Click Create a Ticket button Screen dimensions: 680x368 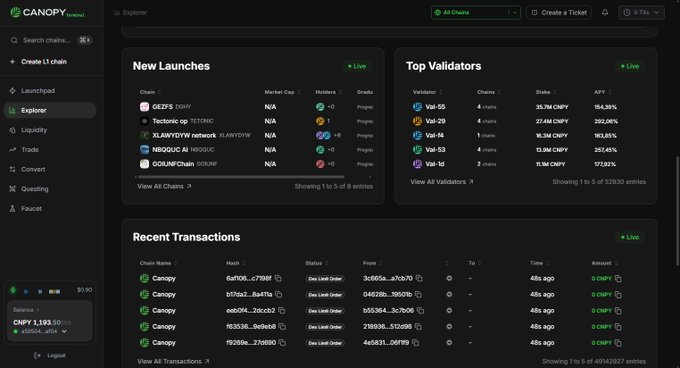[x=559, y=13]
